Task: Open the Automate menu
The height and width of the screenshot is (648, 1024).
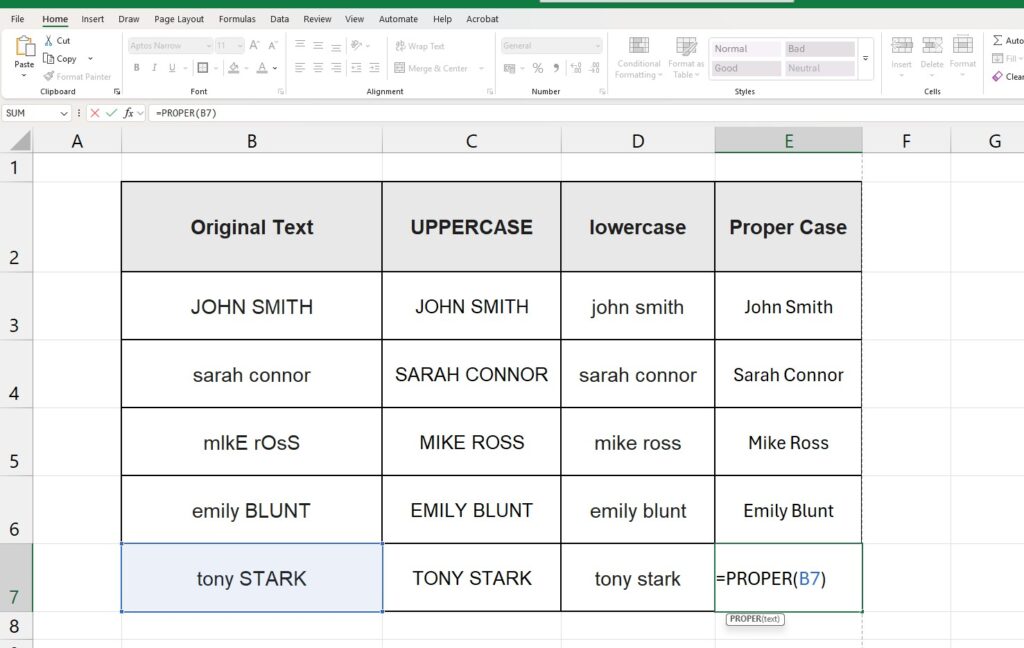Action: pos(398,18)
